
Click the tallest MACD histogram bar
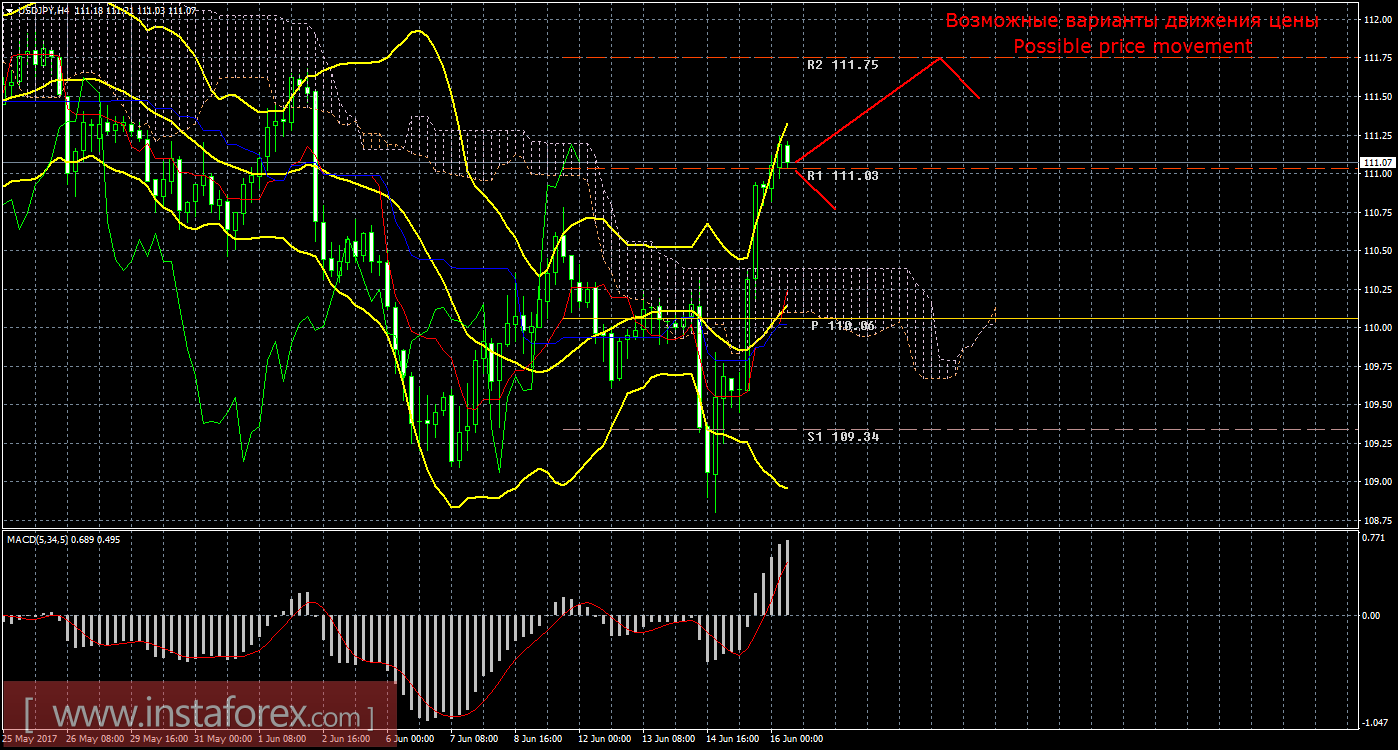(788, 577)
